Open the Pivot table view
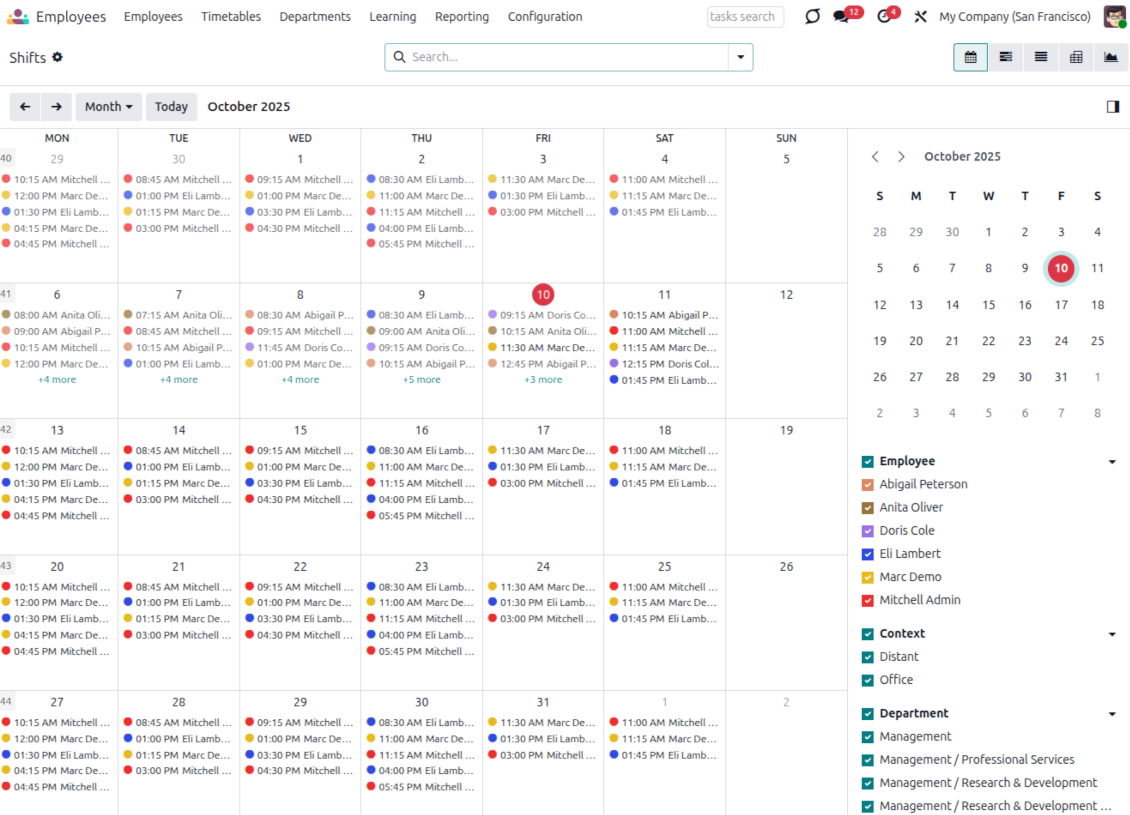Image resolution: width=1130 pixels, height=815 pixels. coord(1076,57)
